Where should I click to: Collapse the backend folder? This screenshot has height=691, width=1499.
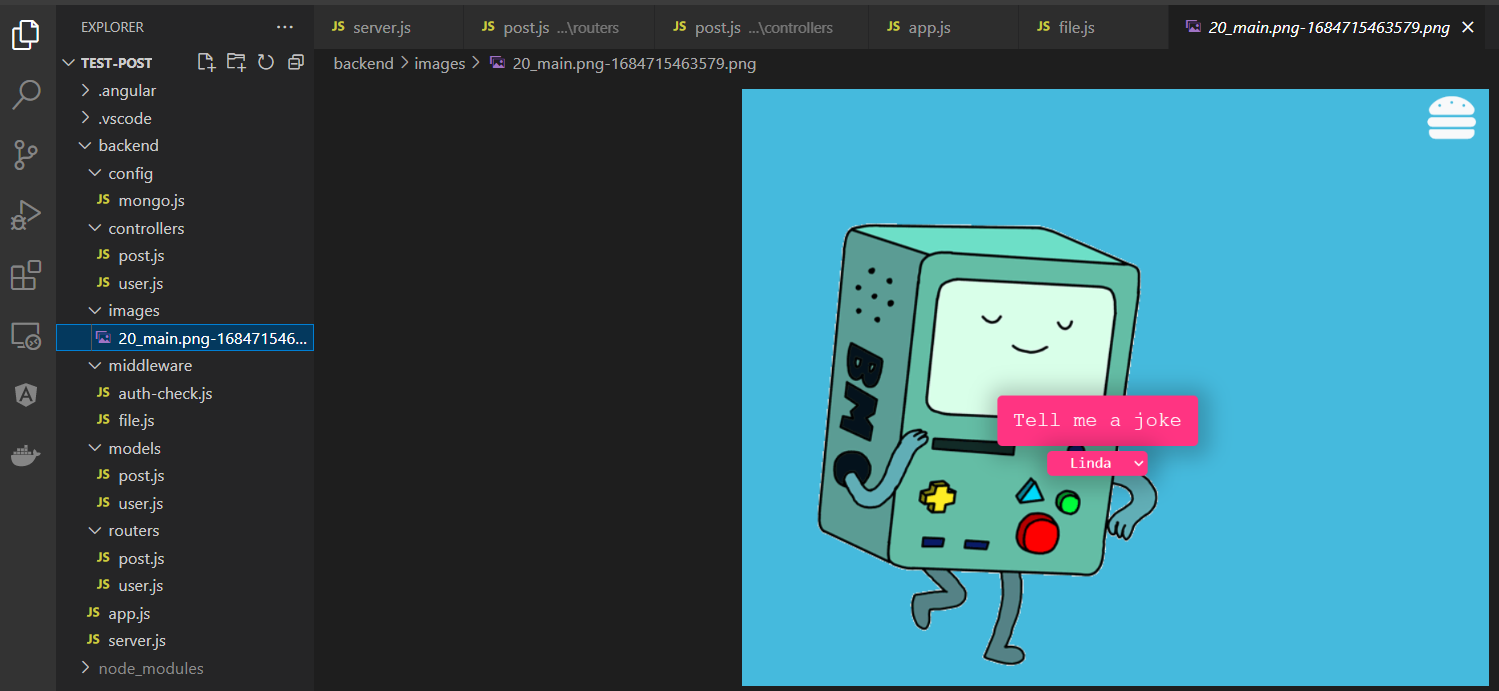pos(85,145)
